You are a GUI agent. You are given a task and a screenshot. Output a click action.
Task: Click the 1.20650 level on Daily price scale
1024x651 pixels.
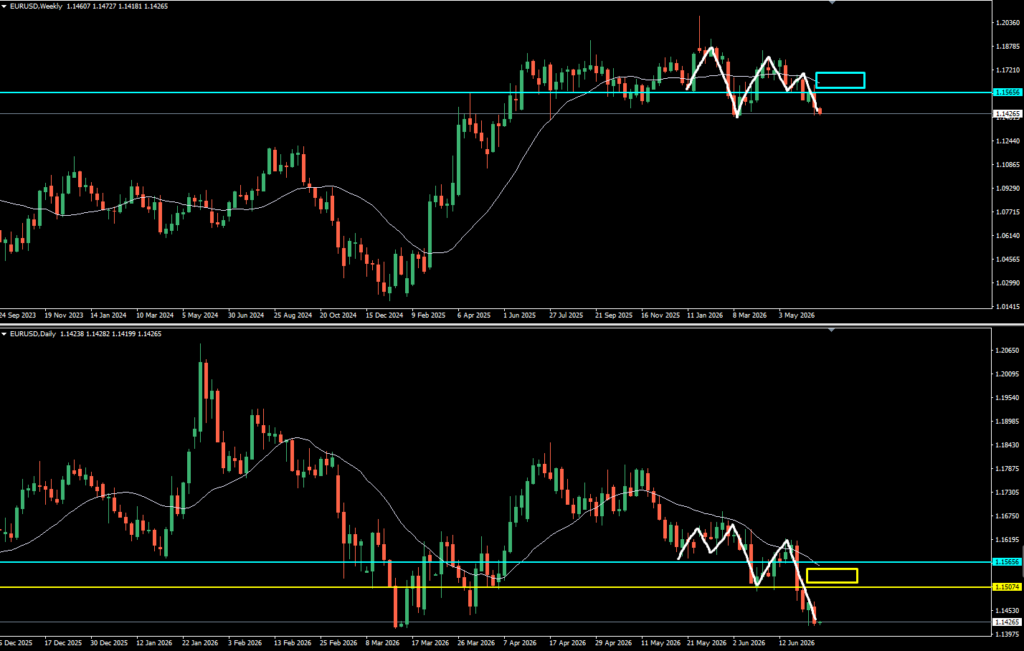point(1008,351)
